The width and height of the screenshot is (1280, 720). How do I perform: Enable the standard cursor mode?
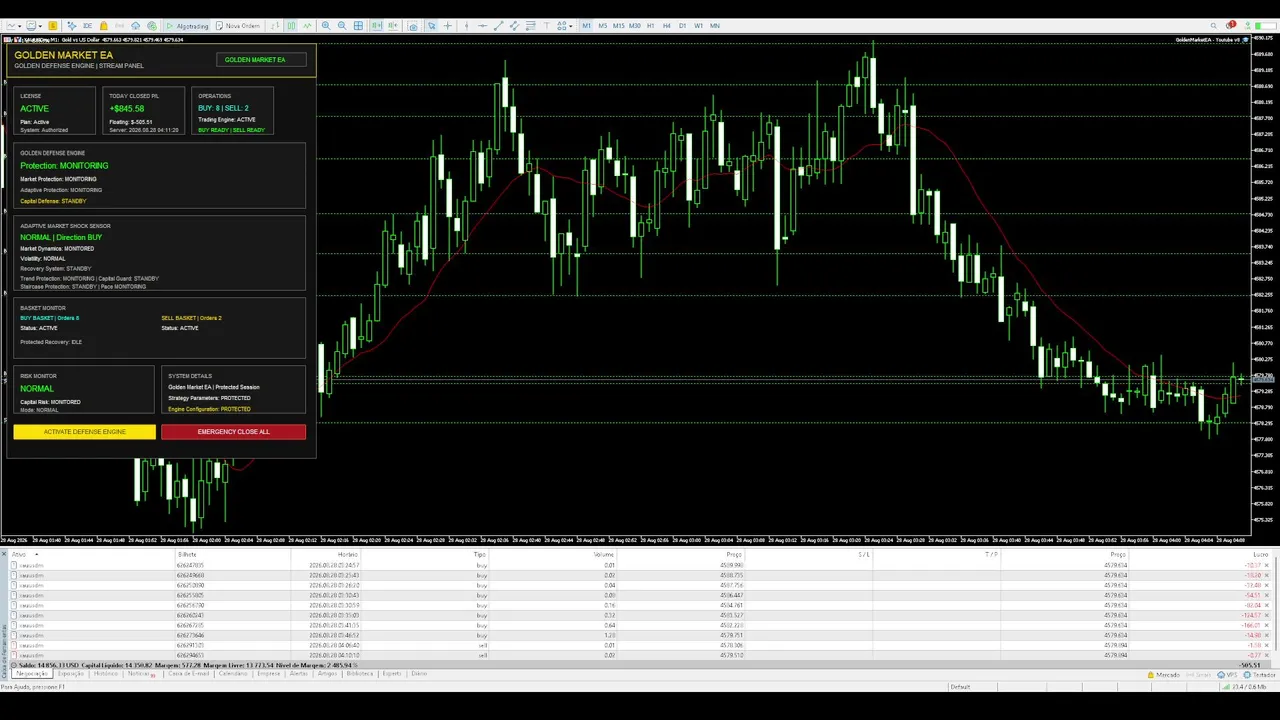431,25
